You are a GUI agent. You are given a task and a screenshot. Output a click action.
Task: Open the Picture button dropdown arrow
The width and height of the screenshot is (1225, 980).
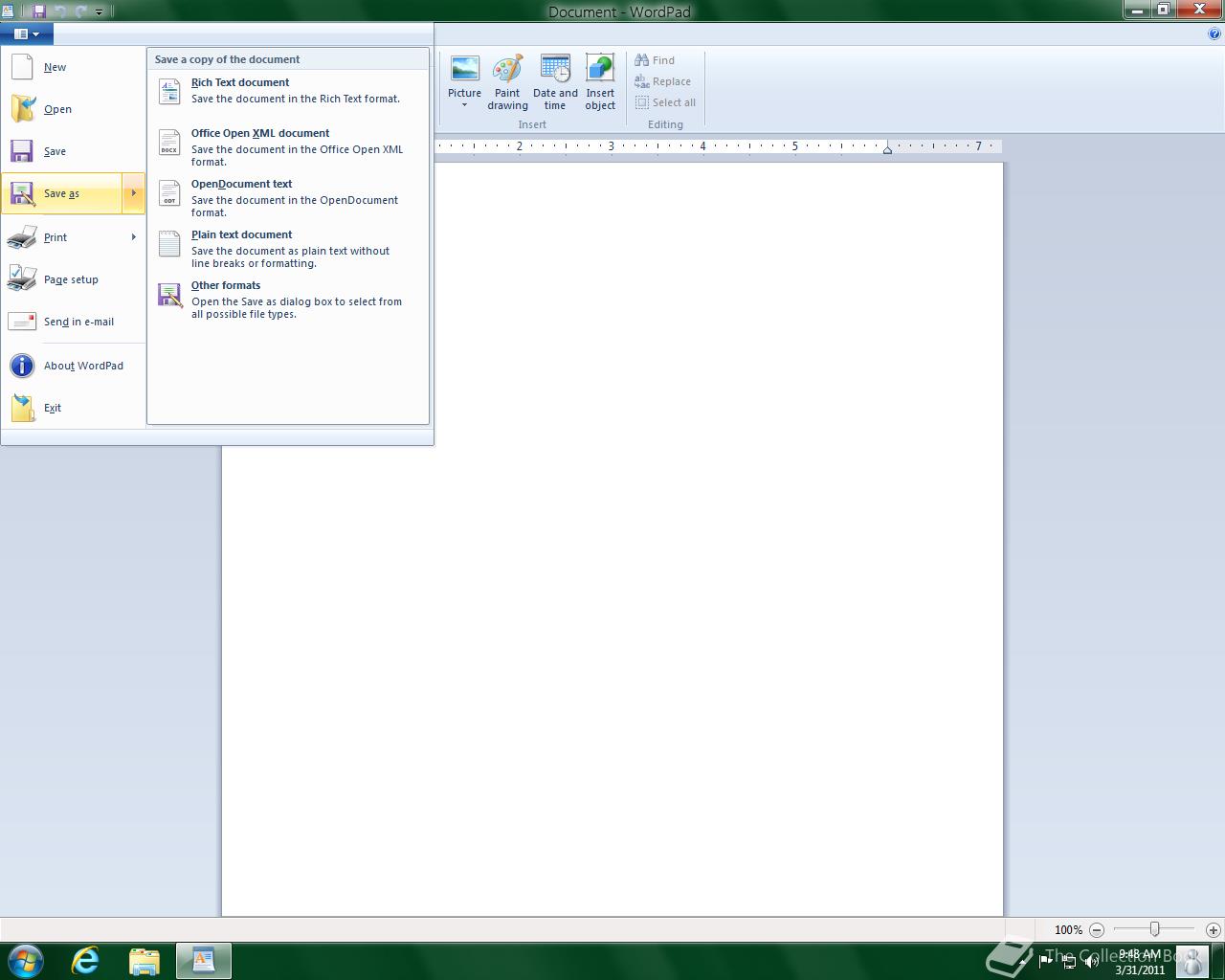[x=464, y=105]
